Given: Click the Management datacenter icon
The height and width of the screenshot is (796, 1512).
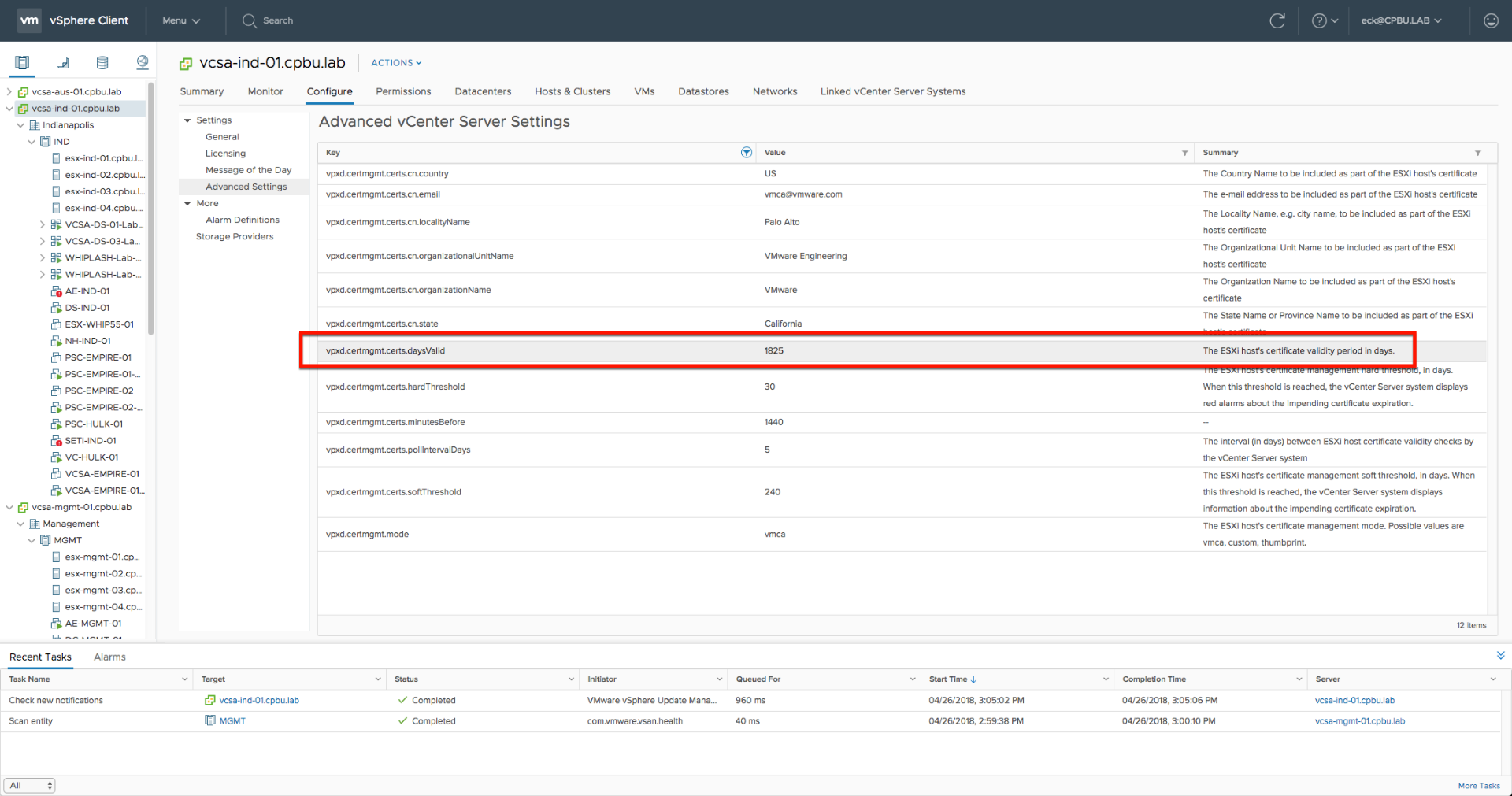Looking at the screenshot, I should 35,524.
